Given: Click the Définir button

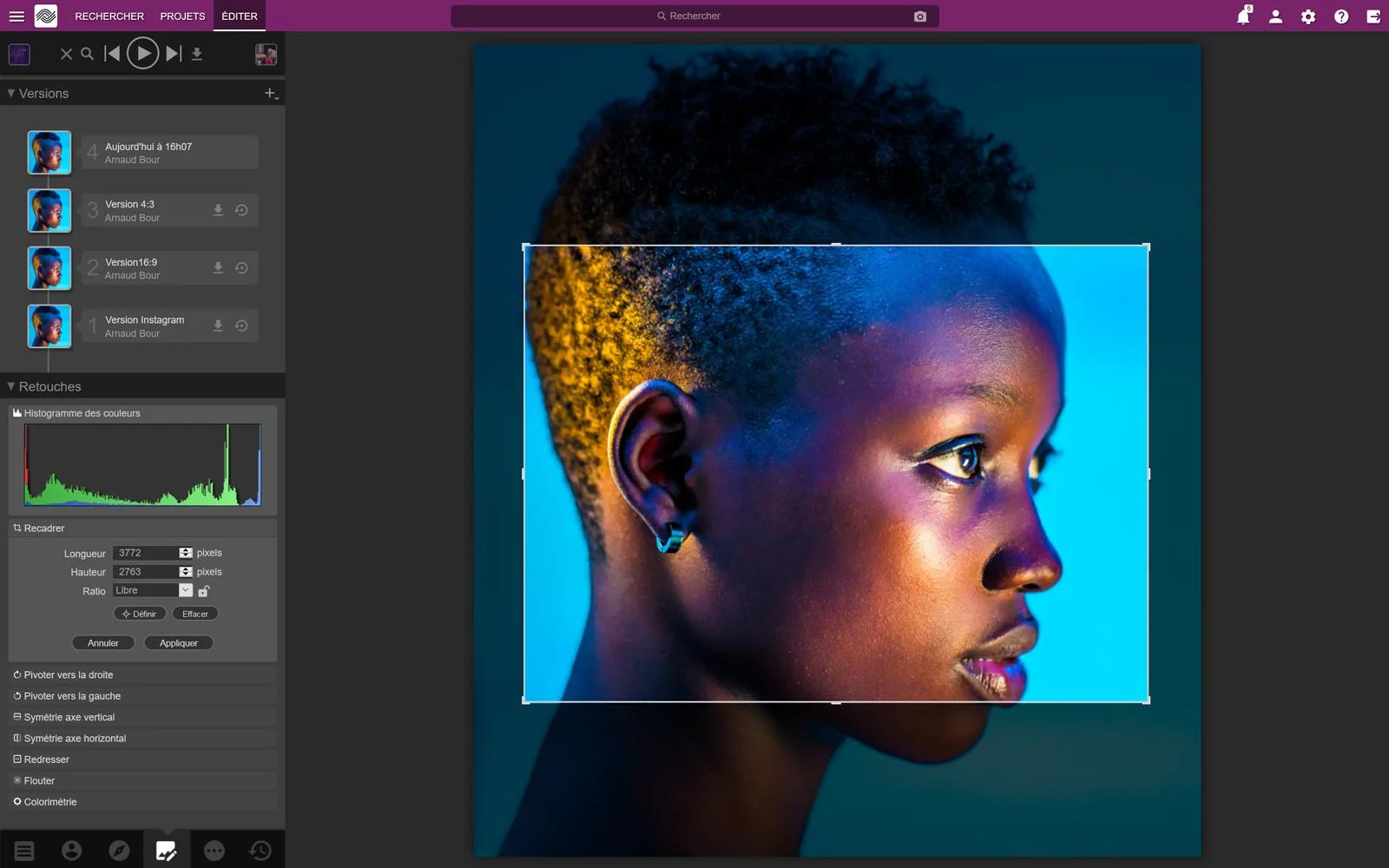Looking at the screenshot, I should (x=140, y=614).
